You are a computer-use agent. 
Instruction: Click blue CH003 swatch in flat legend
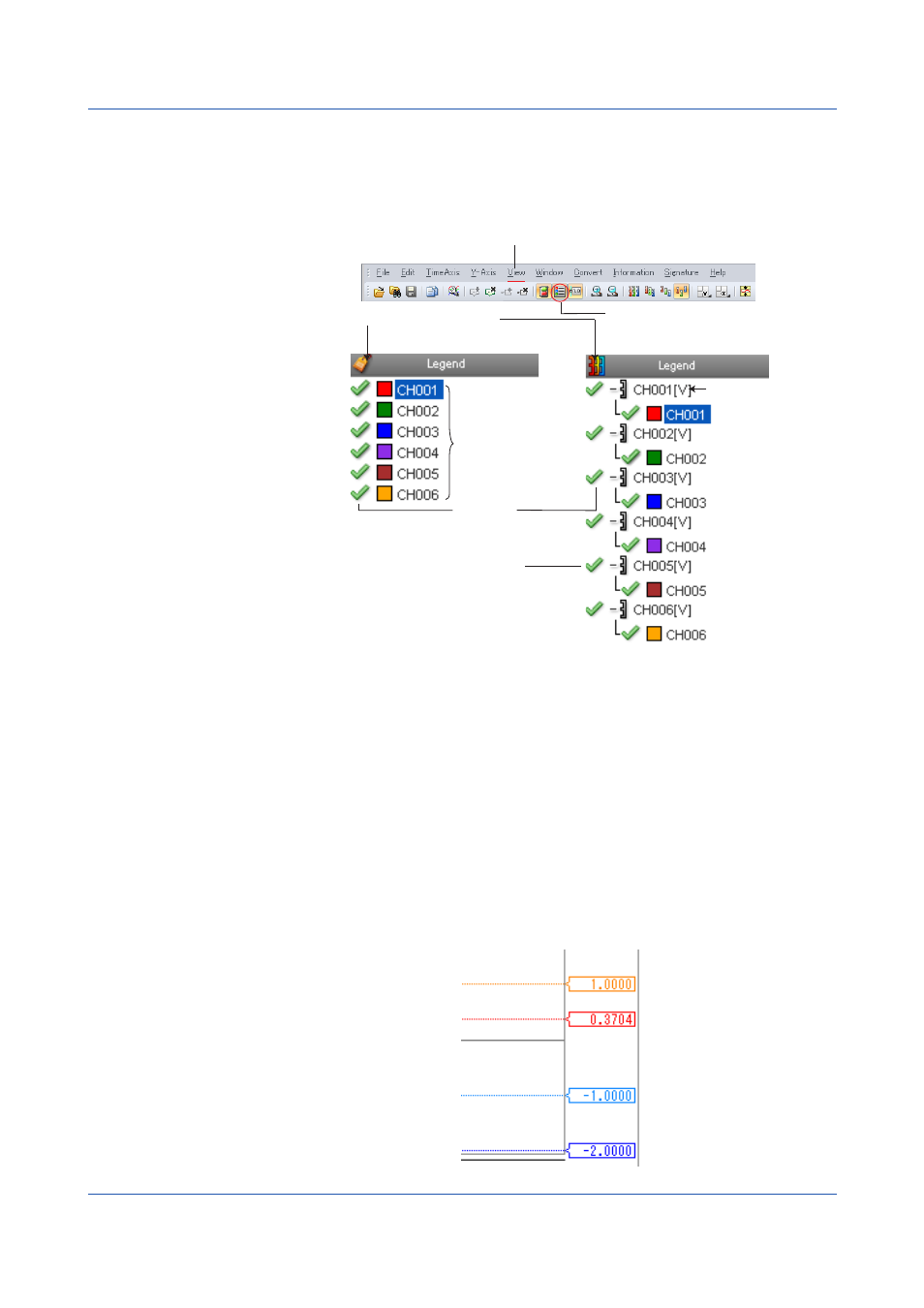click(385, 431)
